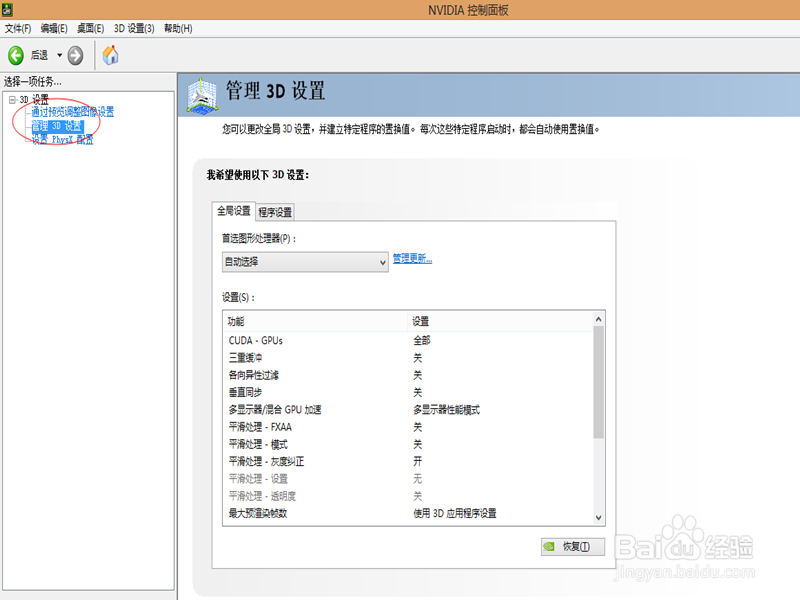800x600 pixels.
Task: Click the green Back arrow icon
Action: pos(16,55)
